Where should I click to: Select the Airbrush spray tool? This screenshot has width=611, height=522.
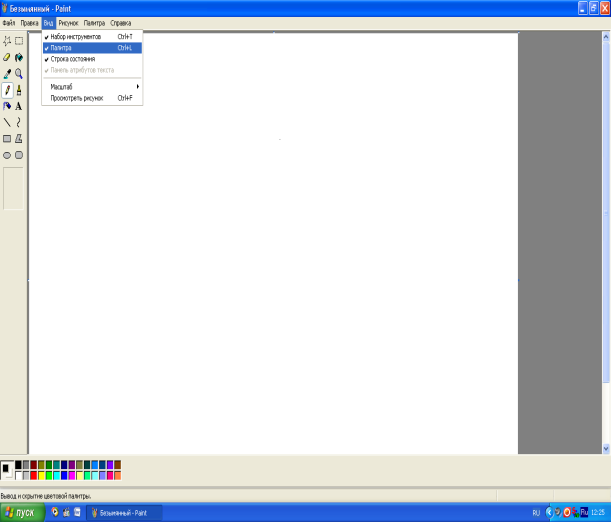[7, 106]
